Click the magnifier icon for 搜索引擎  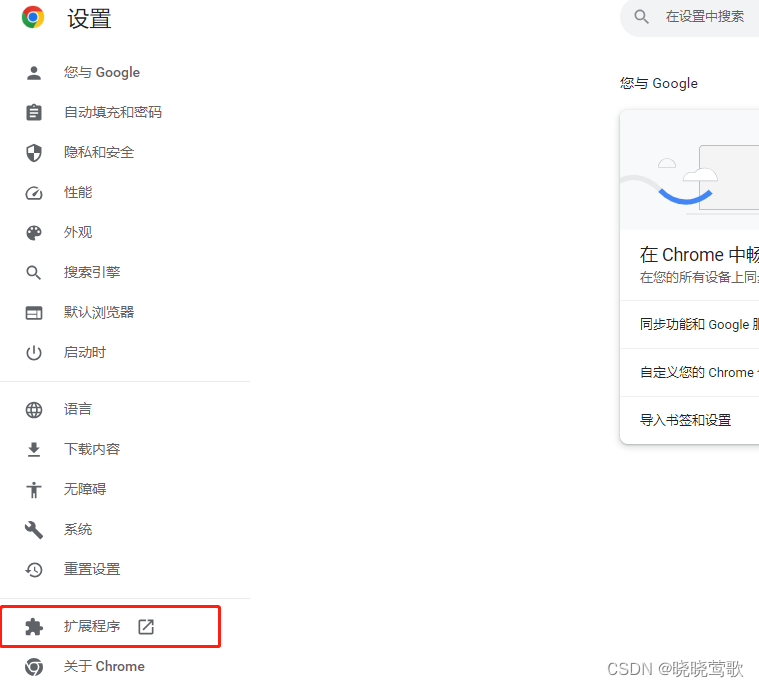33,273
